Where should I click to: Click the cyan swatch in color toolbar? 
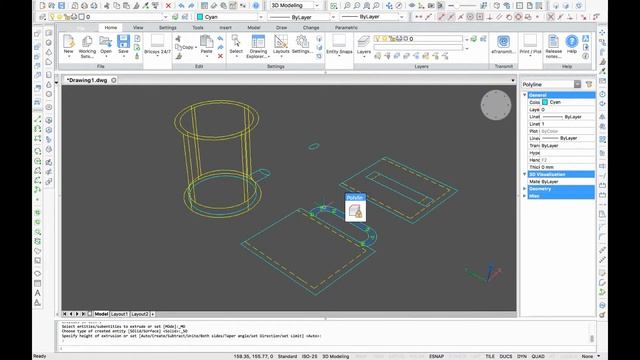200,17
